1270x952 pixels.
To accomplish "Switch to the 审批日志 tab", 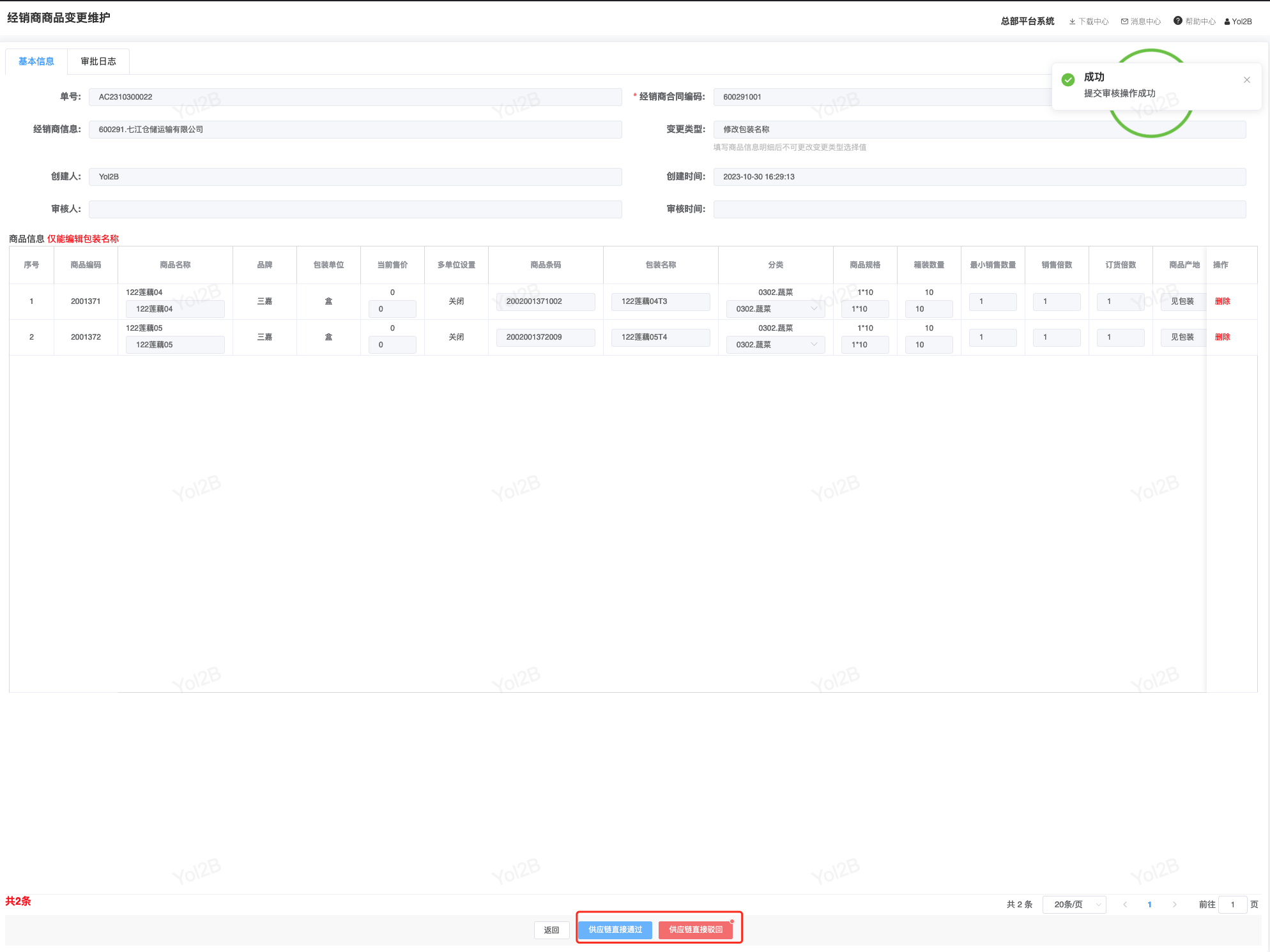I will (98, 61).
